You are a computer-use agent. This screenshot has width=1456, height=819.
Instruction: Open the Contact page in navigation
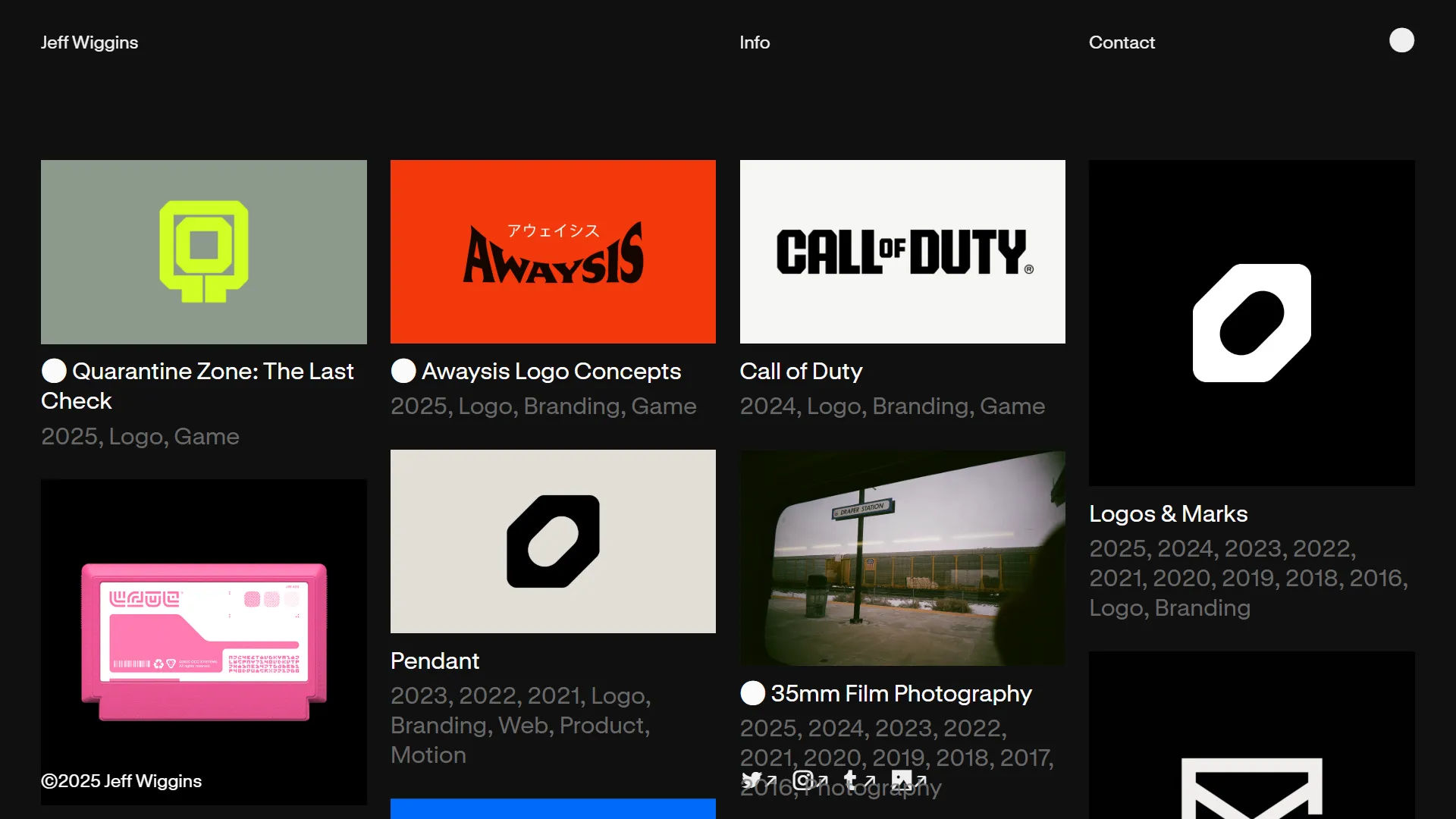click(x=1122, y=42)
